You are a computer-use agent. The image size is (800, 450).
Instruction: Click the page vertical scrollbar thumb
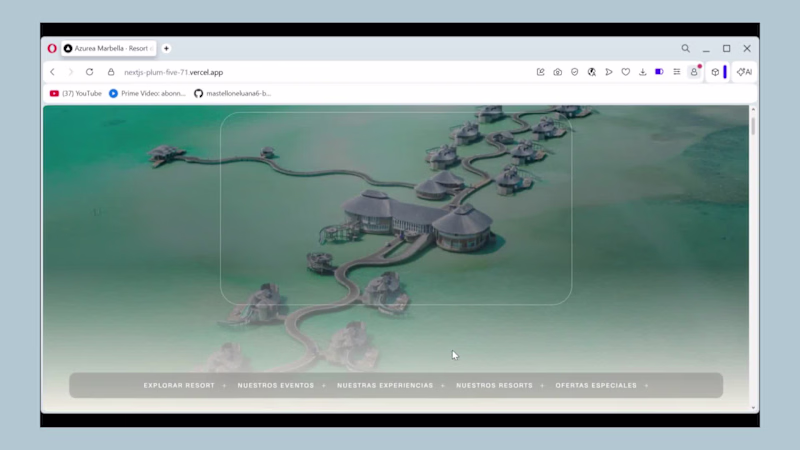[753, 126]
